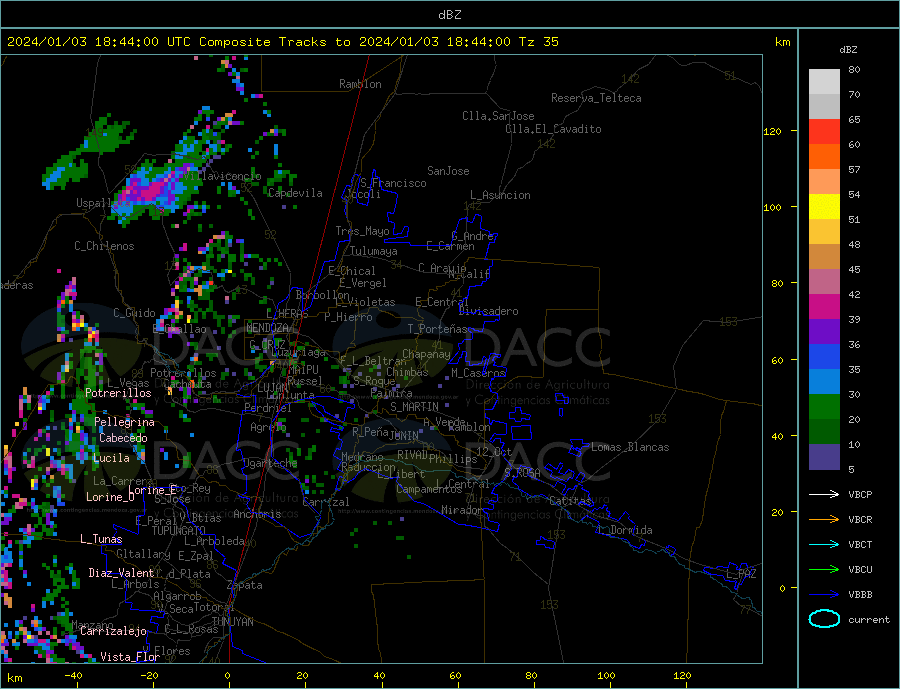Click the 'Tz 35' value in the header
Screen dimensions: 900x689
(538, 42)
